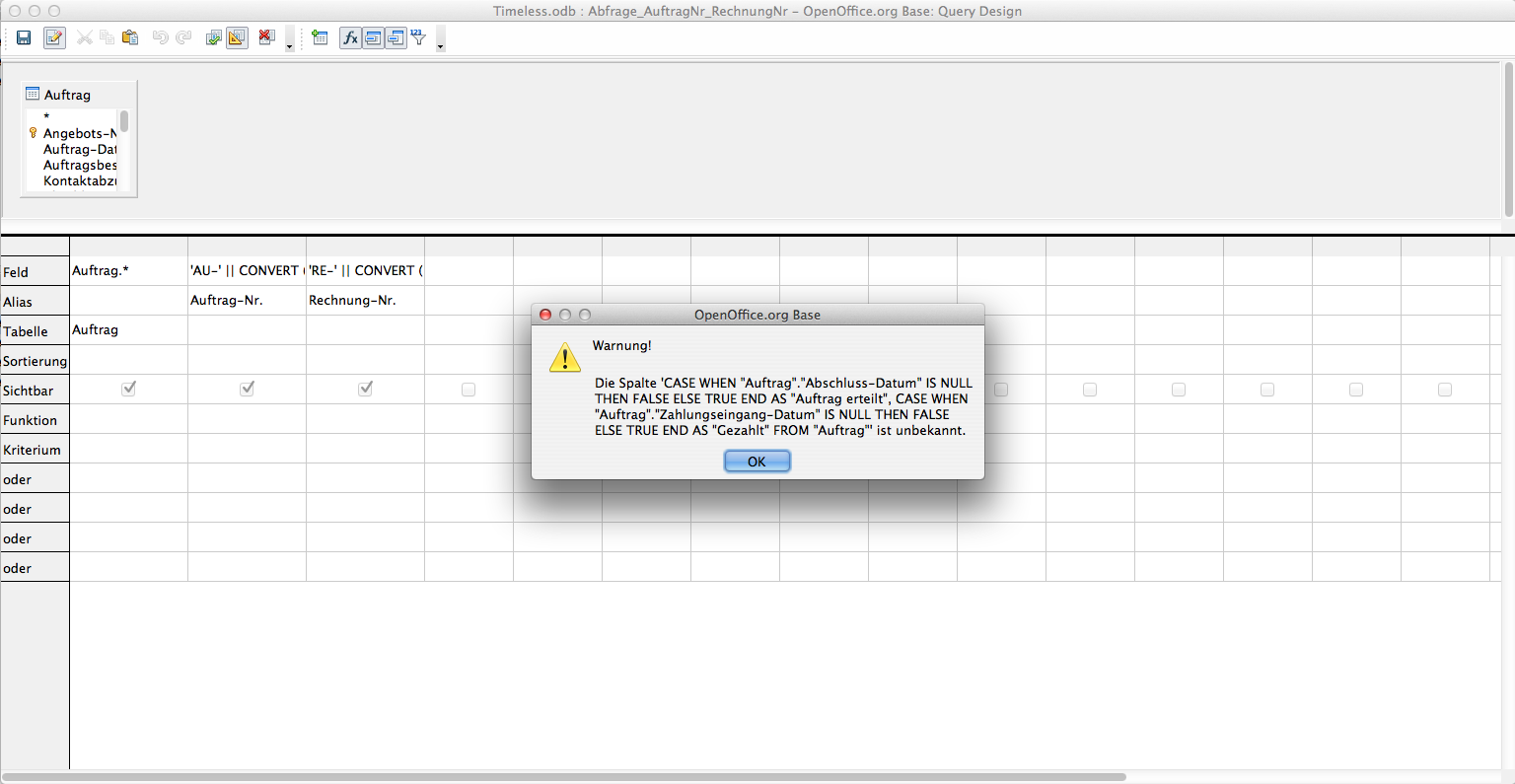Click the Auftrag table field list scrollbar
The width and height of the screenshot is (1515, 784).
124,122
